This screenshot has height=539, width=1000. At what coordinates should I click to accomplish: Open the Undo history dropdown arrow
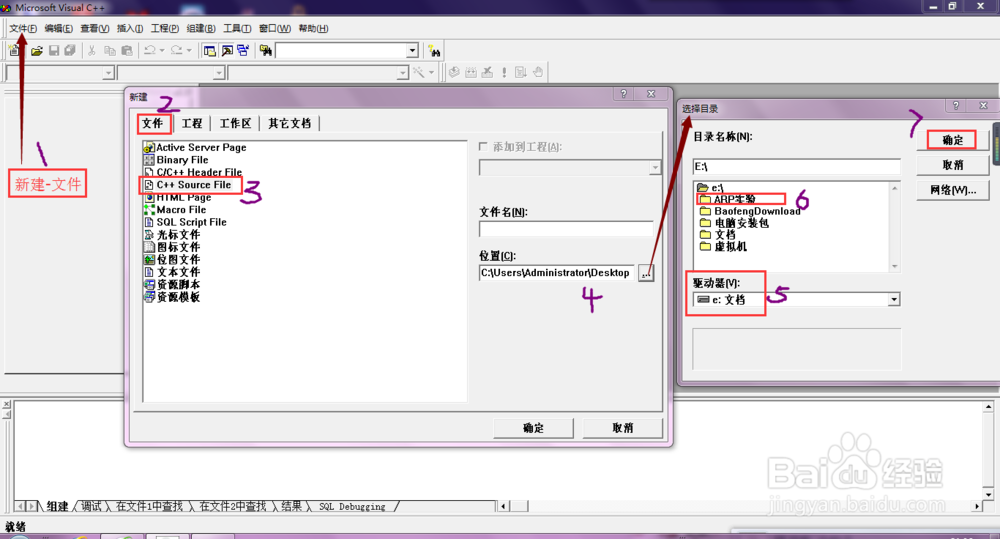pyautogui.click(x=162, y=50)
